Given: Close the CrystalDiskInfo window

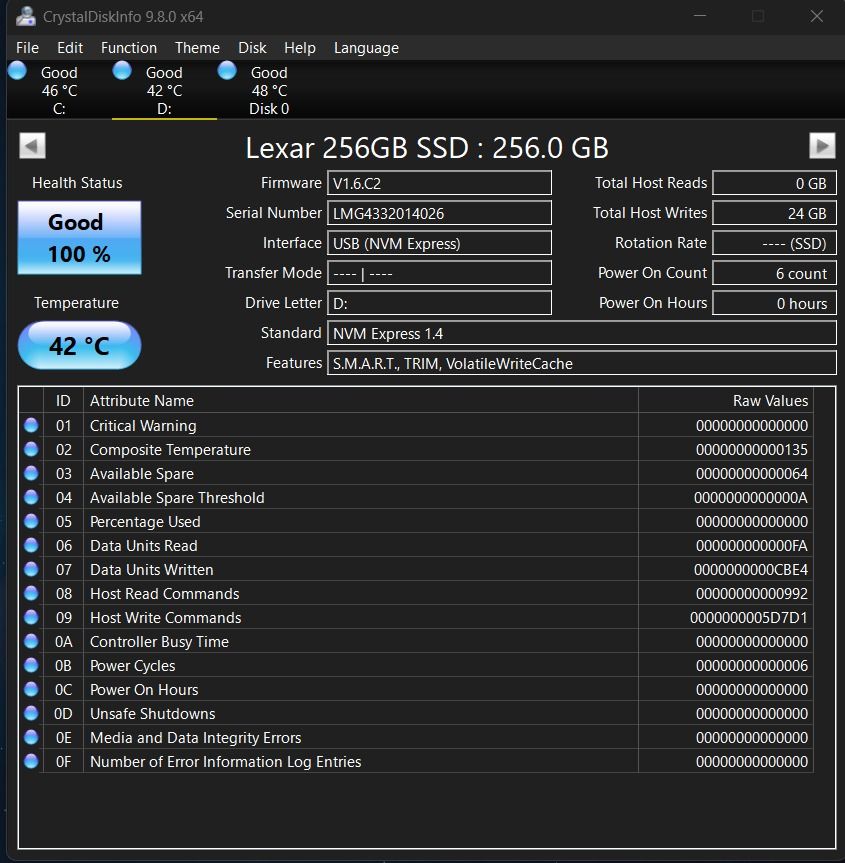Looking at the screenshot, I should click(x=817, y=16).
